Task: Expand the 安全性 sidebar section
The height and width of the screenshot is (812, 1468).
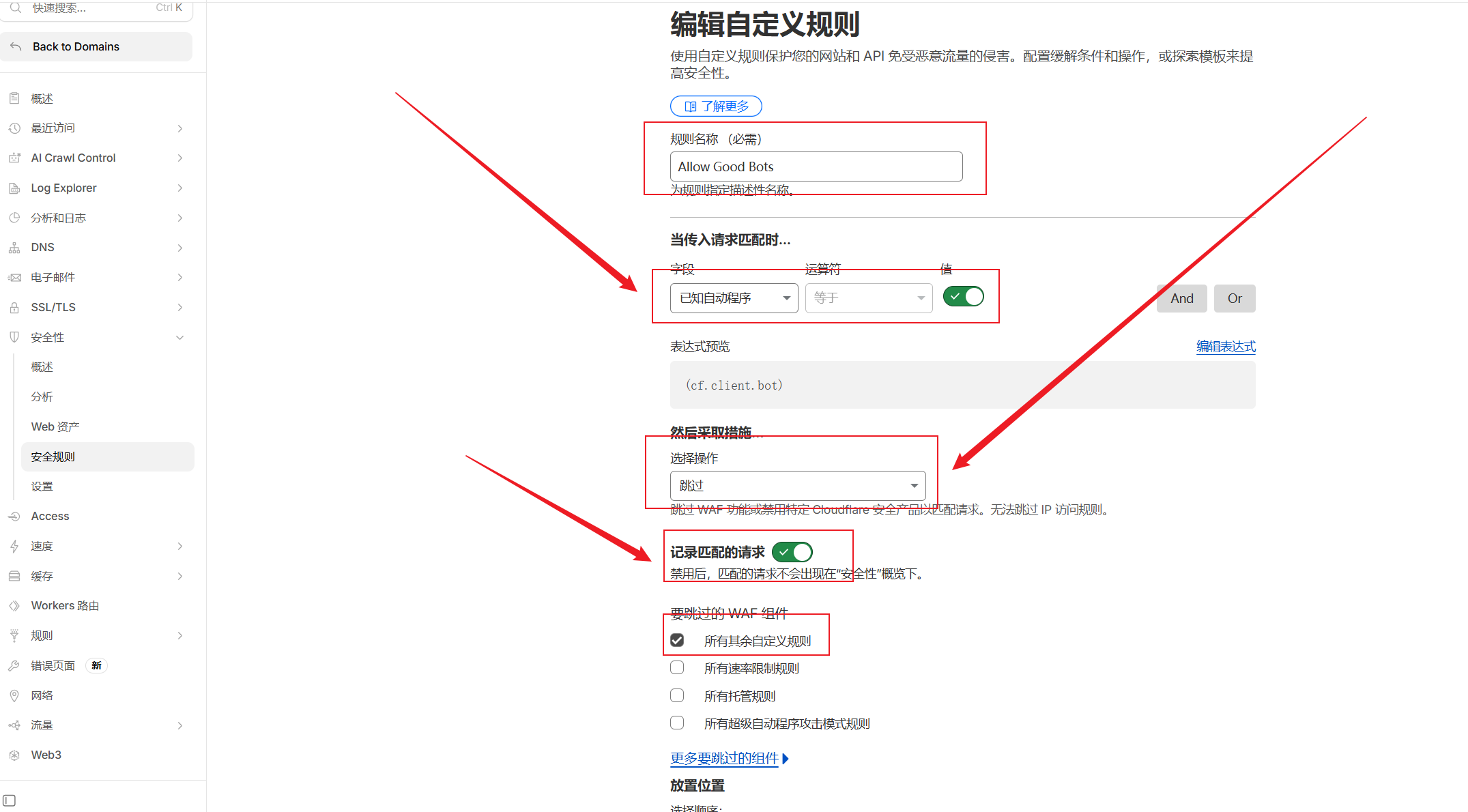Action: pyautogui.click(x=48, y=337)
